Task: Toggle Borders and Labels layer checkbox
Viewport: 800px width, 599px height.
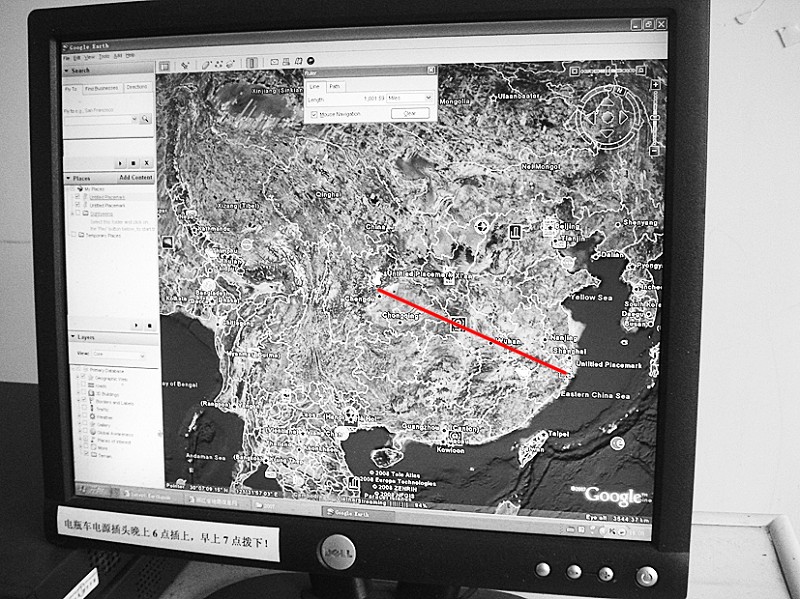Action: pyautogui.click(x=84, y=399)
